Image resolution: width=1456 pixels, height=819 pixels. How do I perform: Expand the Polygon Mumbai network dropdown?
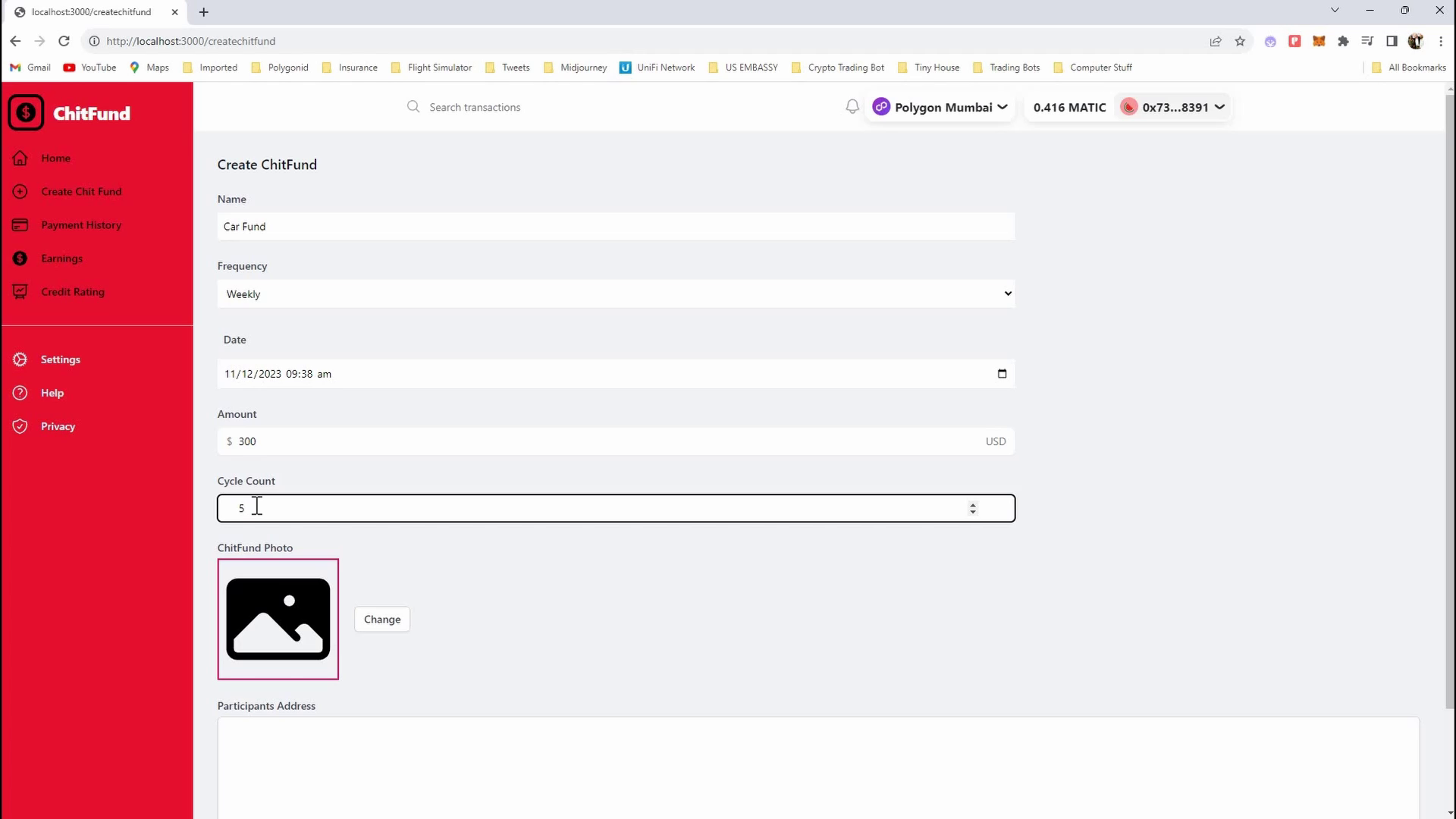940,107
